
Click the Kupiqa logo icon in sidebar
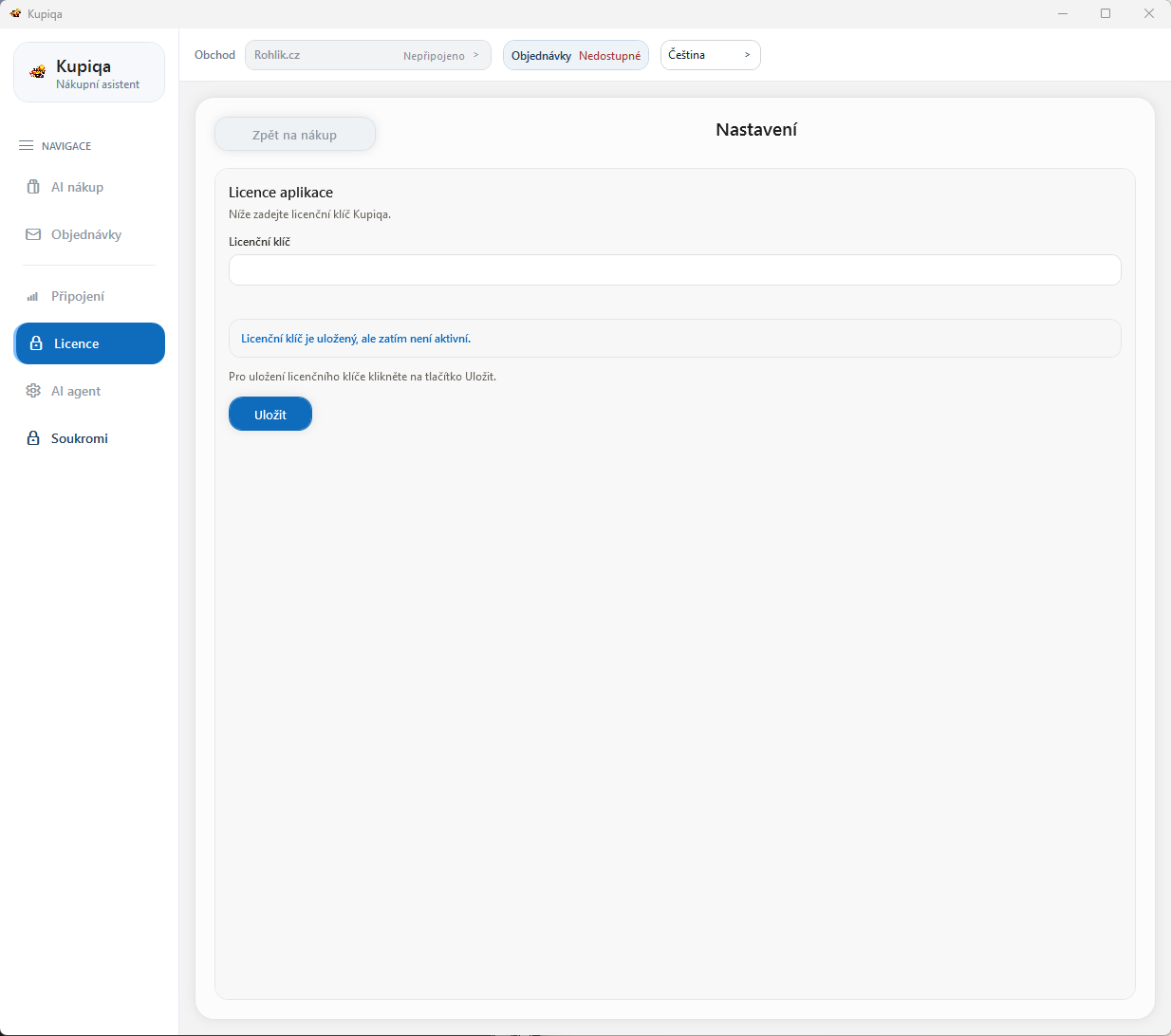(38, 72)
